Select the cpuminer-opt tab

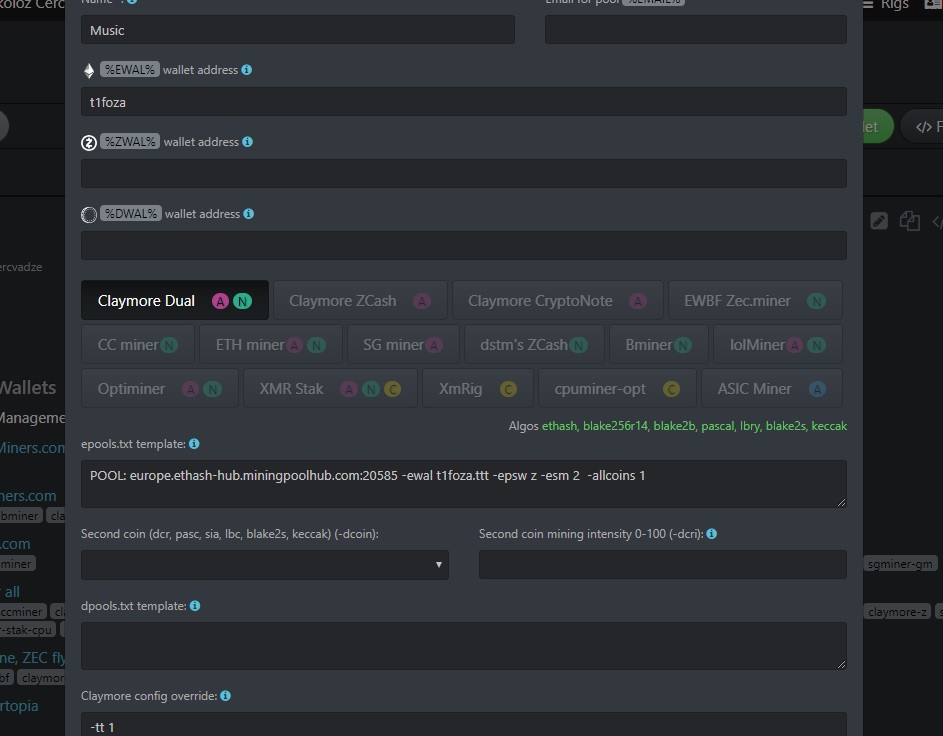617,388
